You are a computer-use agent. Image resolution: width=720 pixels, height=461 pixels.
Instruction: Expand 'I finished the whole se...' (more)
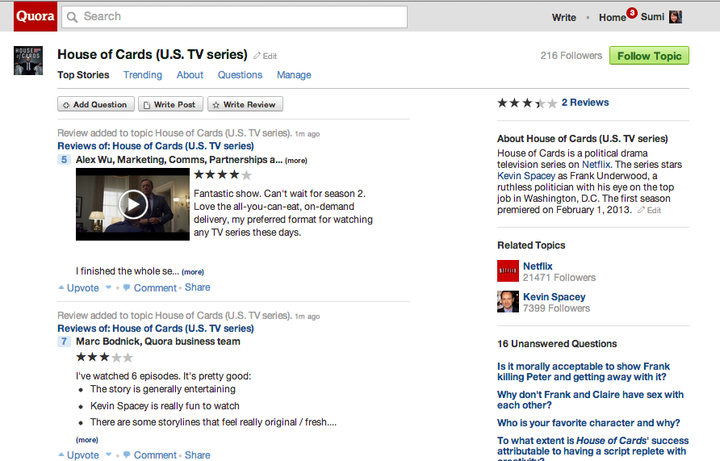(x=193, y=272)
